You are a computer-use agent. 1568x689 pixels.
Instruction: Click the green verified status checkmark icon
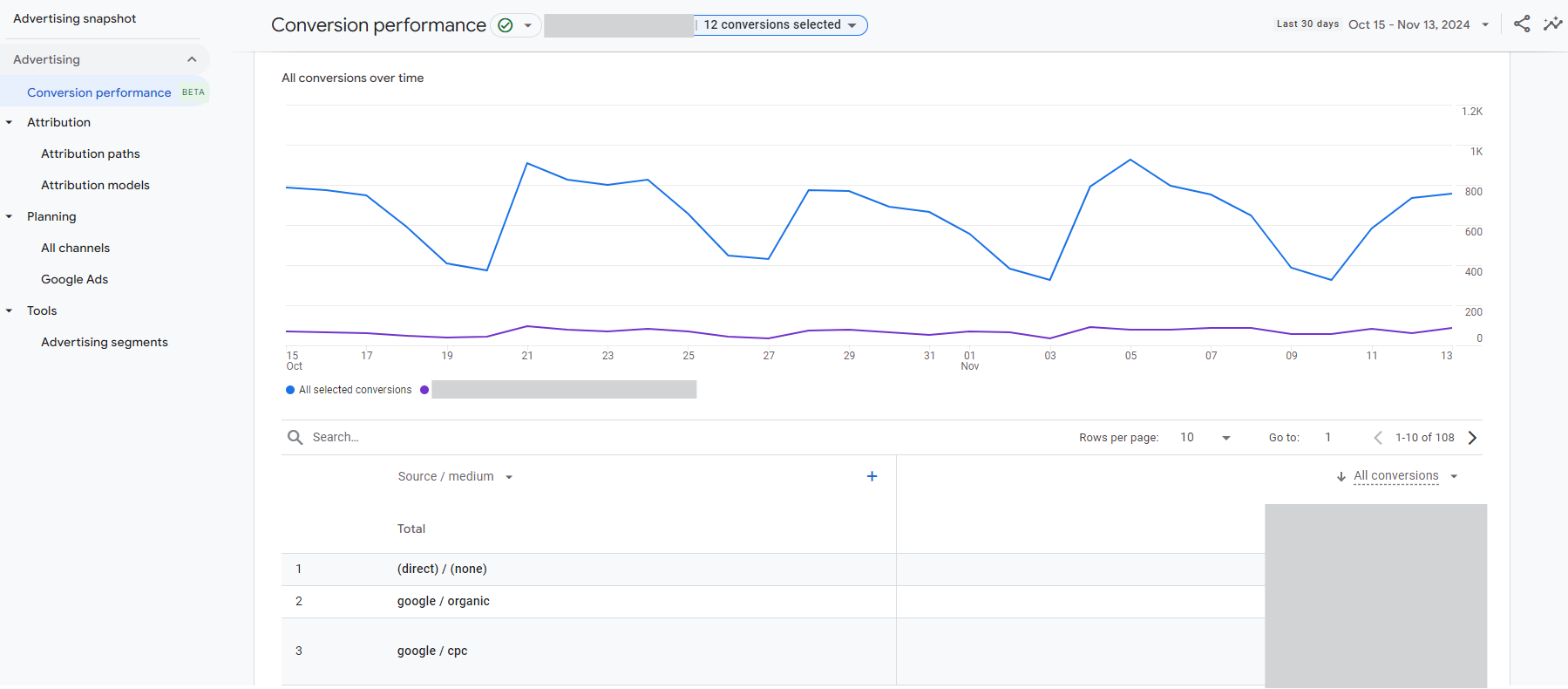pyautogui.click(x=505, y=25)
